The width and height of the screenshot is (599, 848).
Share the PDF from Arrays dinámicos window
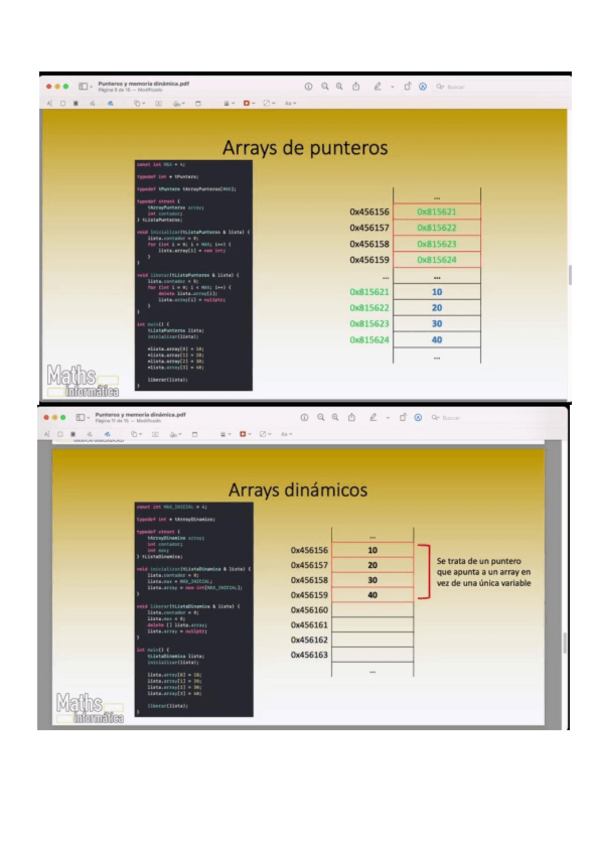[351, 418]
